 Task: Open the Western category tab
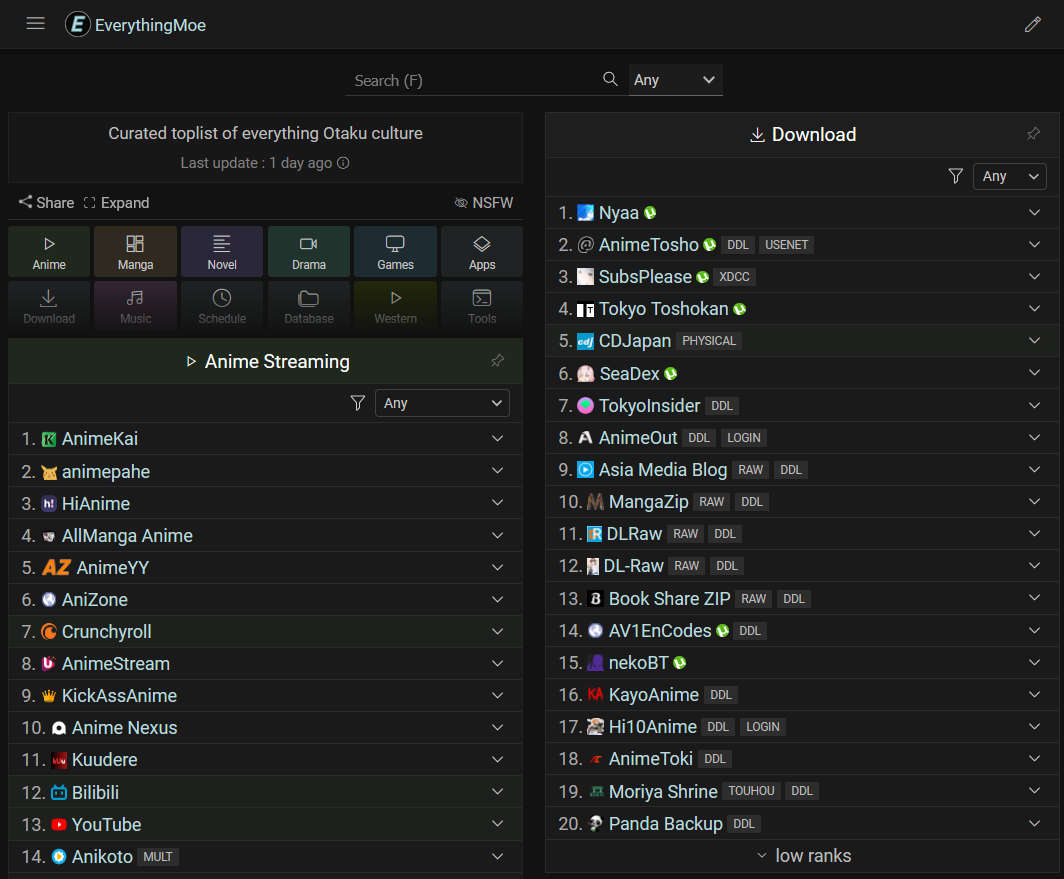396,306
